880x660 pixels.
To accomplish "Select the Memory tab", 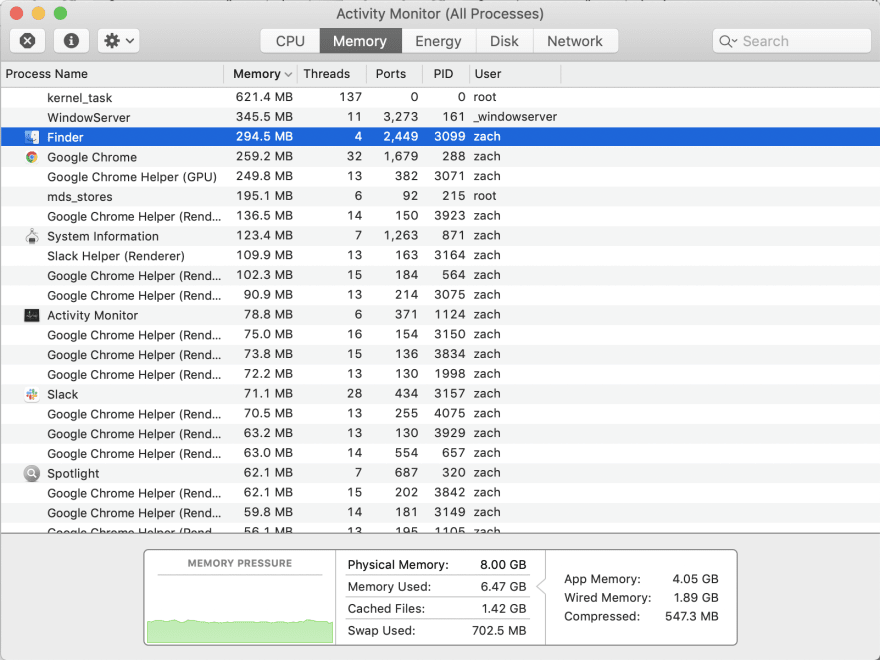I will 360,41.
